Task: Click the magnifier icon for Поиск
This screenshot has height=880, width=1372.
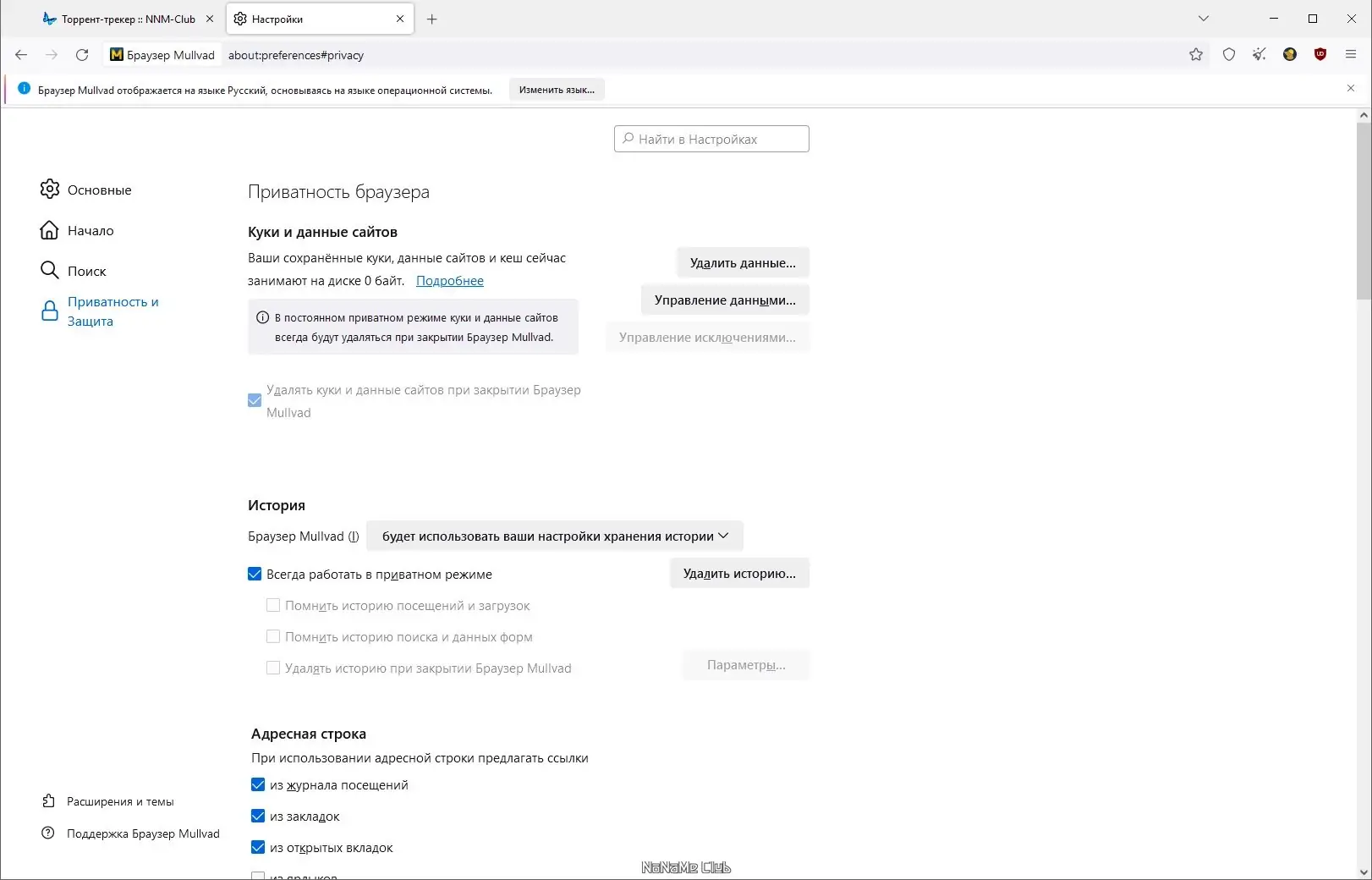Action: pyautogui.click(x=50, y=271)
